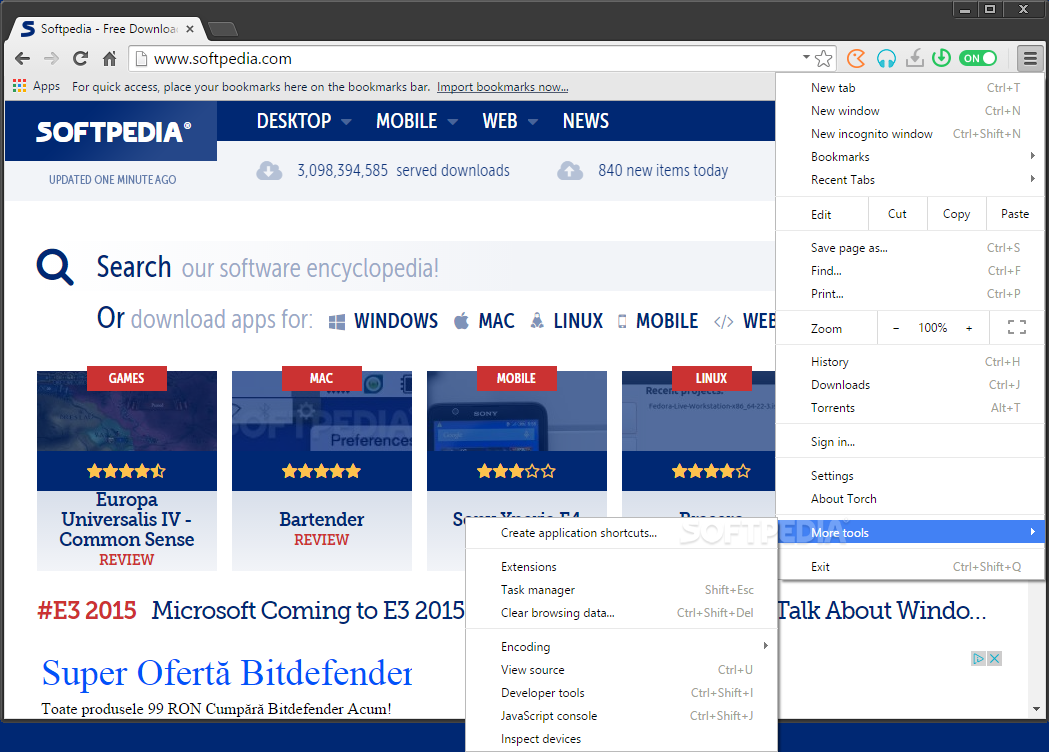The height and width of the screenshot is (752, 1049).
Task: Open the Torrents menu item
Action: 910,407
